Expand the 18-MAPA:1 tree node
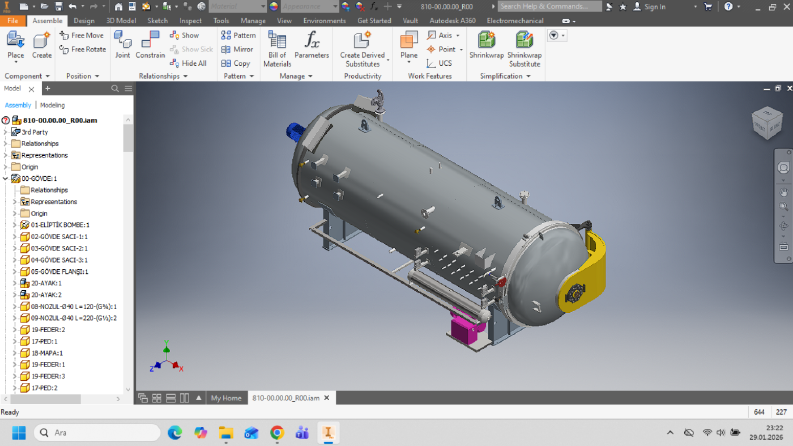Viewport: 793px width, 446px height. point(15,353)
